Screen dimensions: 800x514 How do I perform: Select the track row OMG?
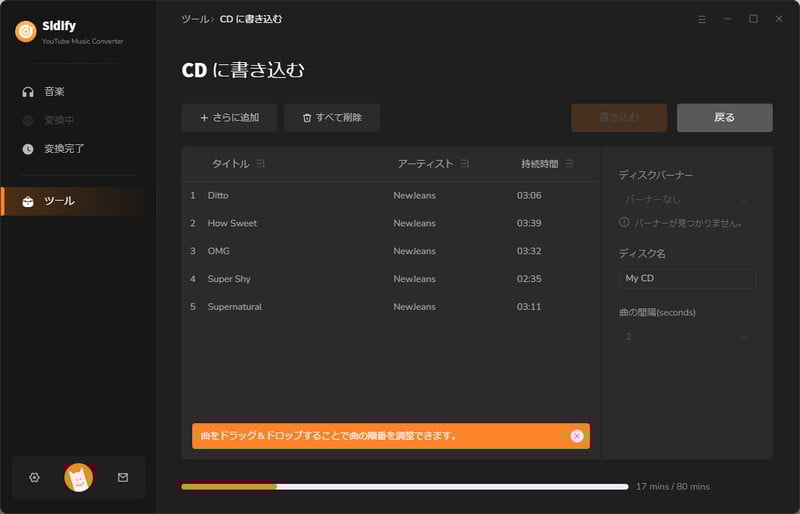(391, 251)
